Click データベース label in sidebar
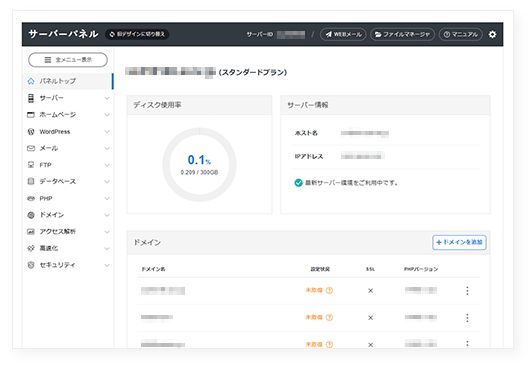 pyautogui.click(x=58, y=181)
